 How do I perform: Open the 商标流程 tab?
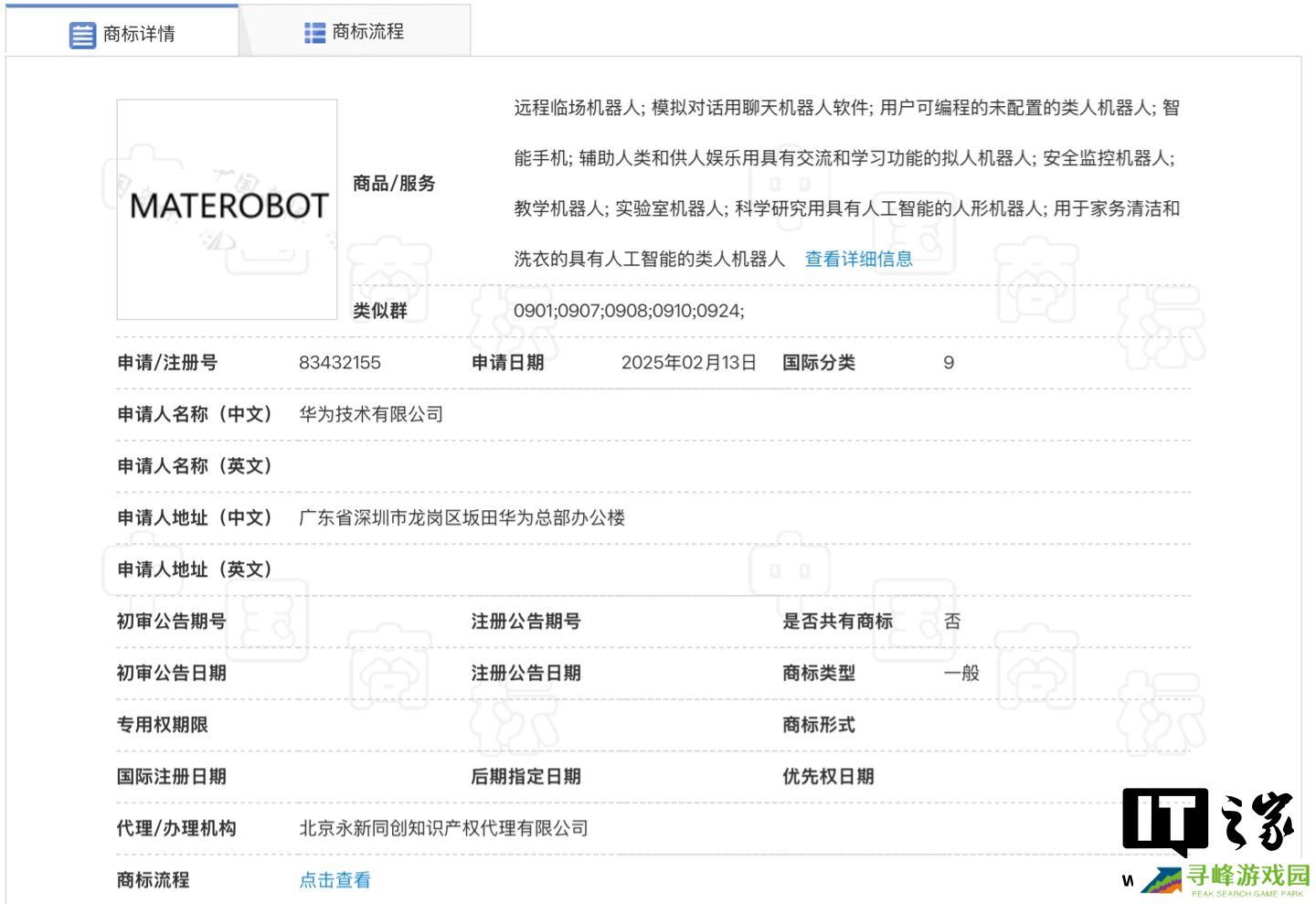click(355, 31)
